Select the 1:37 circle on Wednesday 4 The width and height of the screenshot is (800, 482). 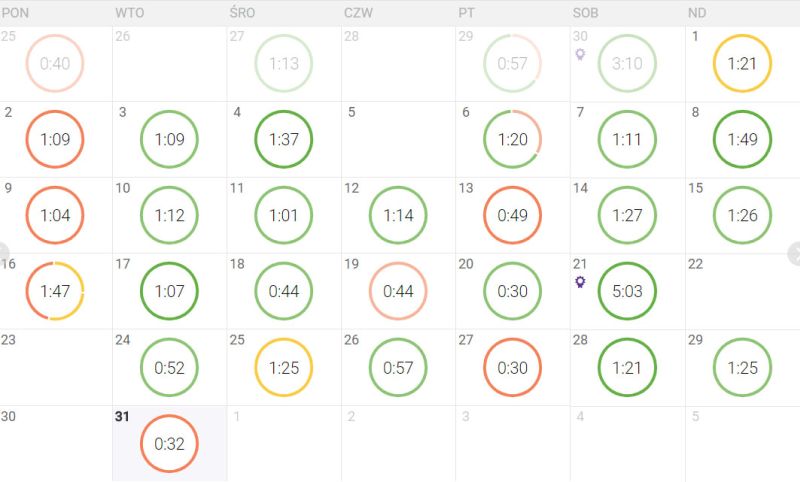[284, 139]
